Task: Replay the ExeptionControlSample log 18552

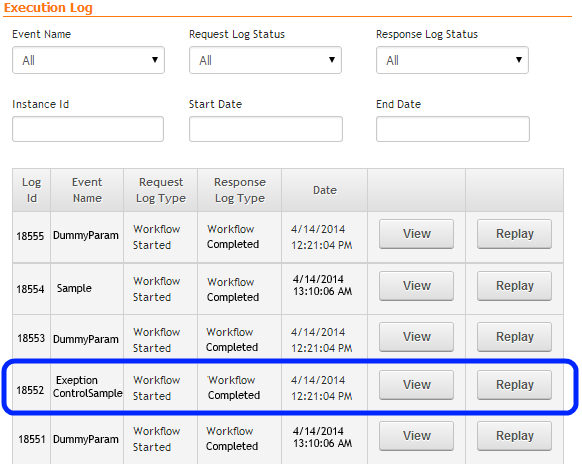Action: tap(514, 385)
